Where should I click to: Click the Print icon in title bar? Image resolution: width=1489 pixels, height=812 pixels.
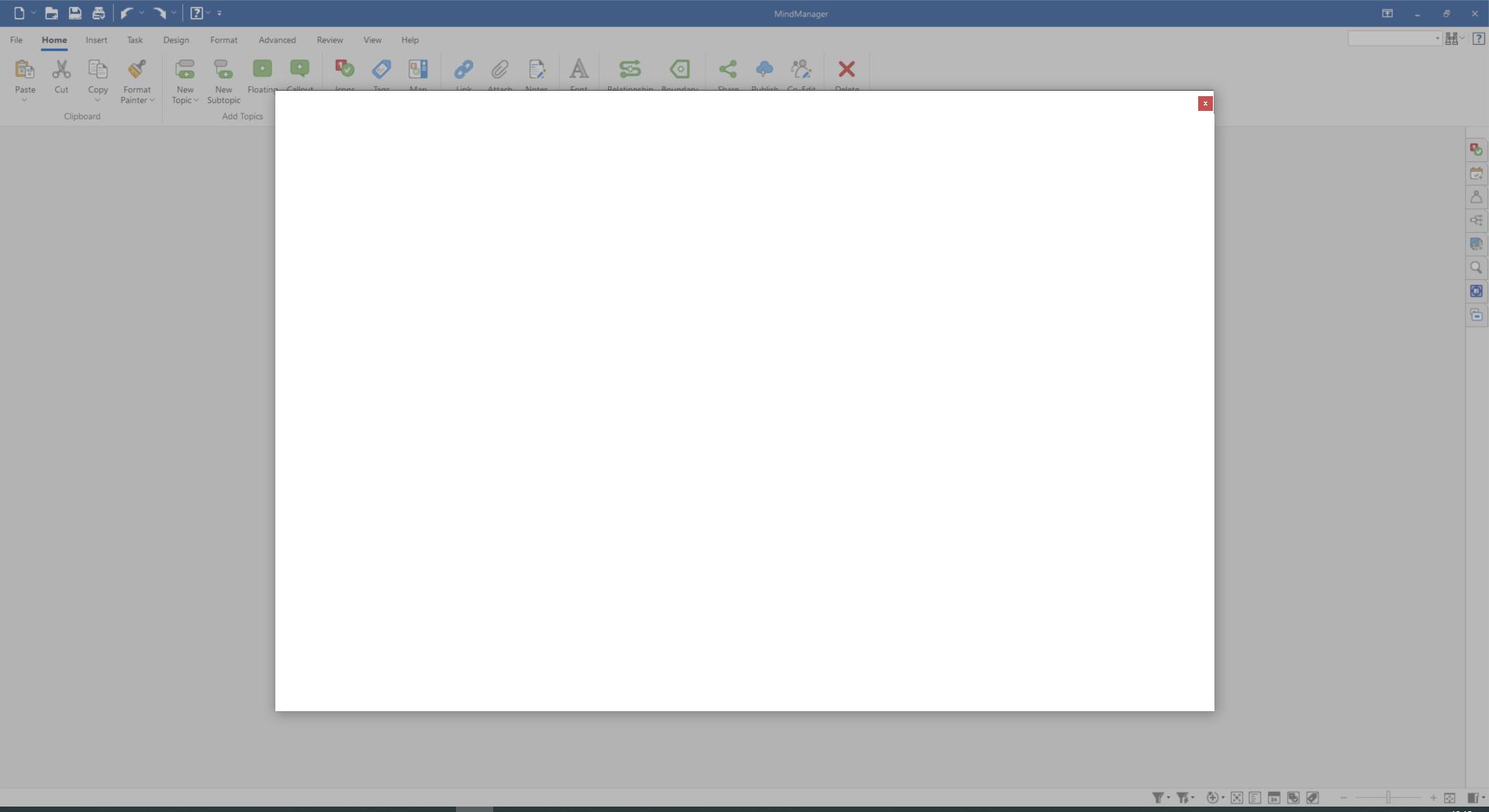(98, 13)
